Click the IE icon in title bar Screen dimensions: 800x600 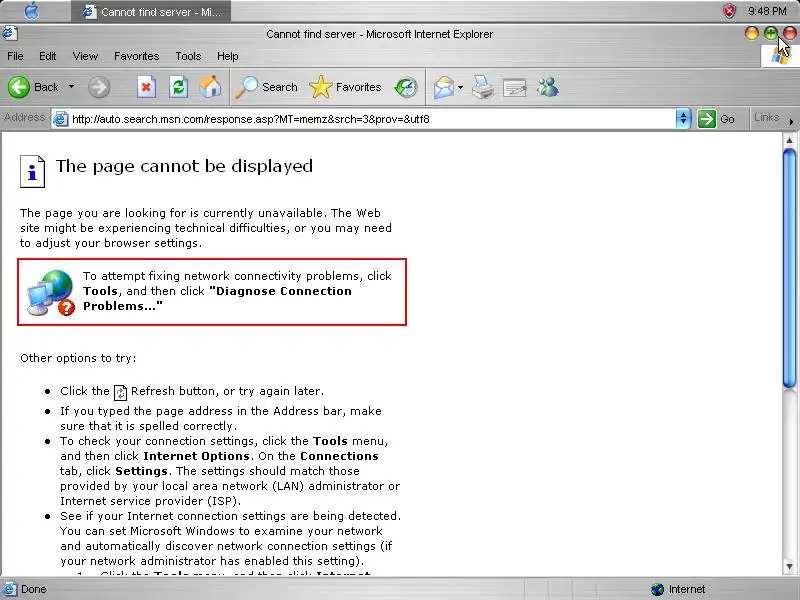click(x=9, y=34)
